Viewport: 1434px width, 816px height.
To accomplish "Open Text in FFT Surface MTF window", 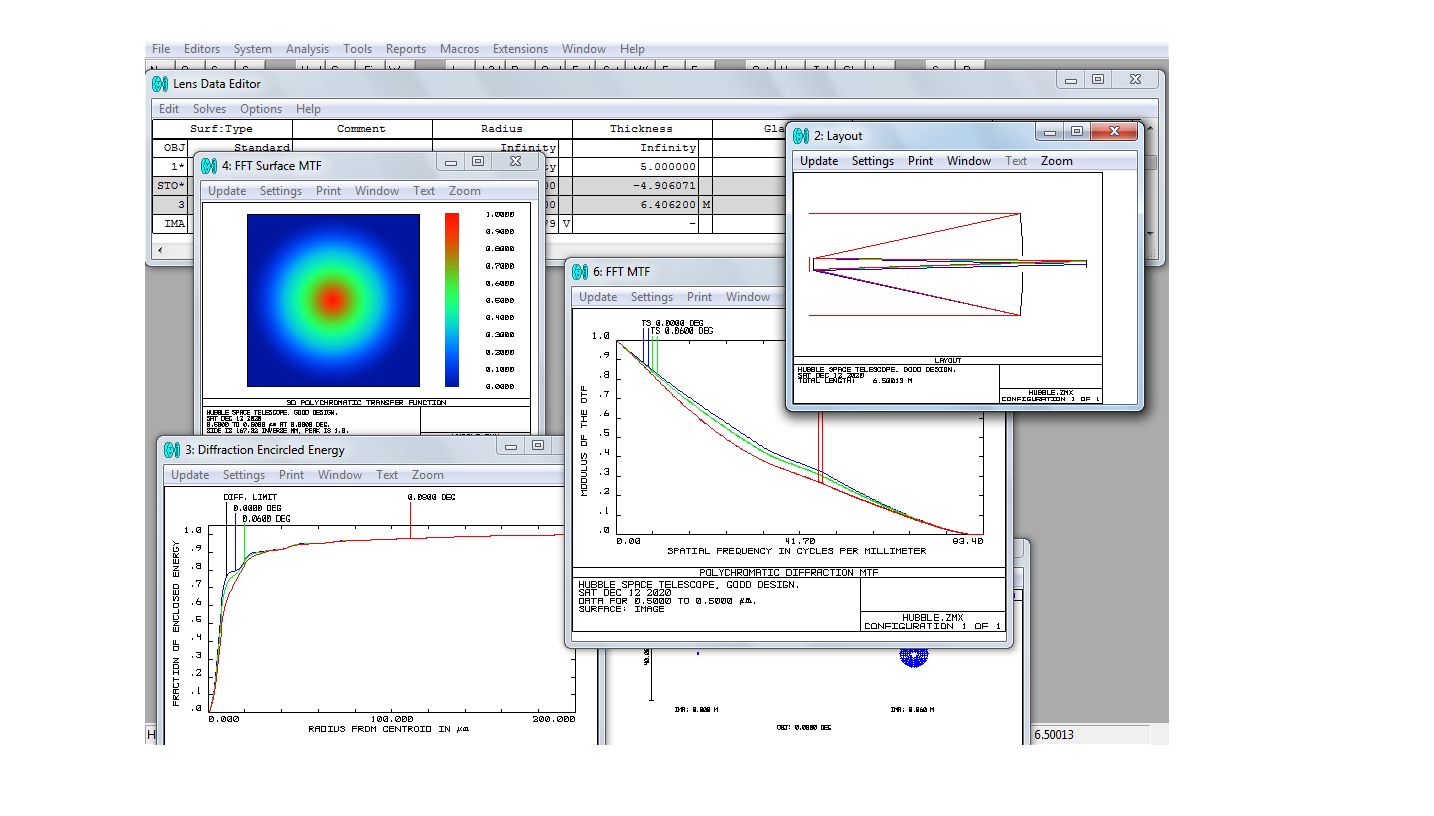I will (424, 191).
